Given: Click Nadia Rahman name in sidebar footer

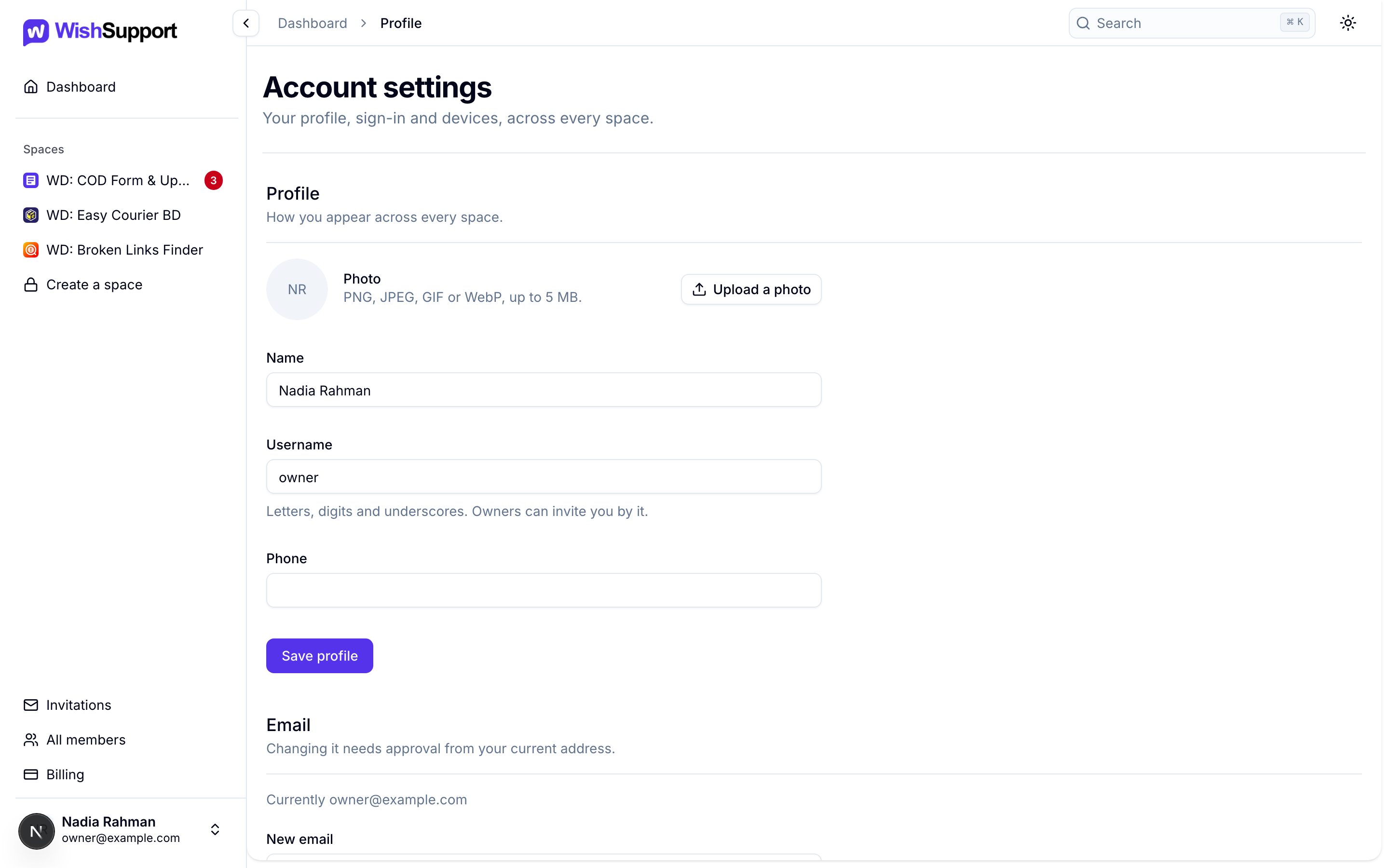Looking at the screenshot, I should point(109,822).
